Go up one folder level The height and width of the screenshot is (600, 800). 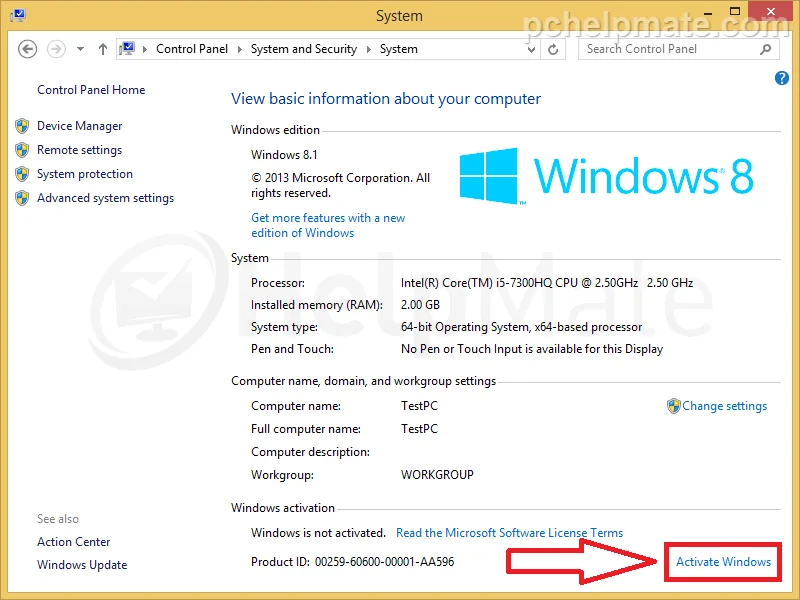[103, 49]
